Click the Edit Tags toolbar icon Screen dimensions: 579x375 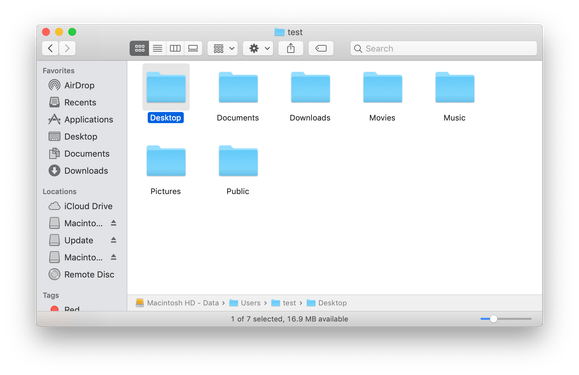pos(321,48)
